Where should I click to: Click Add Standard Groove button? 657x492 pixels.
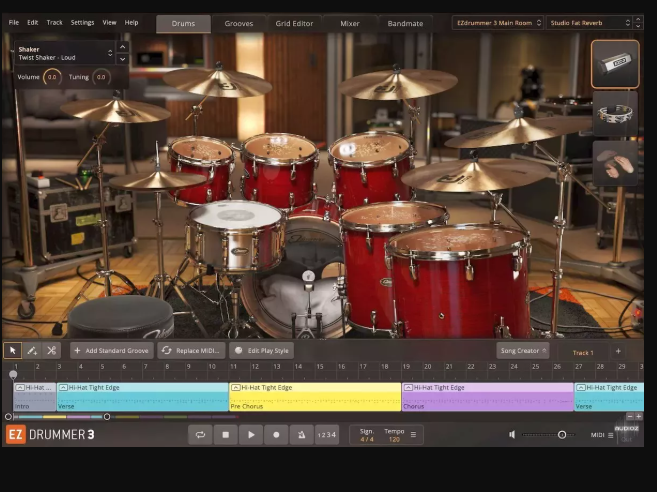tap(112, 351)
